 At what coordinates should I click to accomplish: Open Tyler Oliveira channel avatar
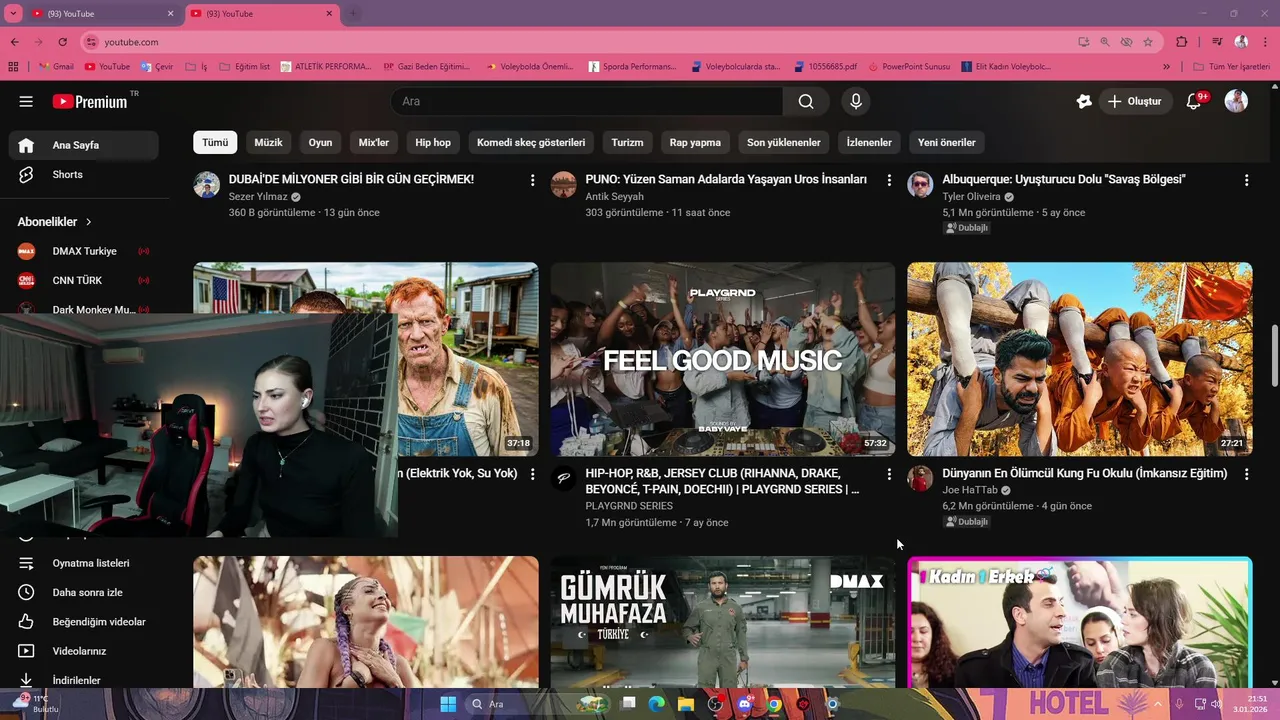click(920, 184)
